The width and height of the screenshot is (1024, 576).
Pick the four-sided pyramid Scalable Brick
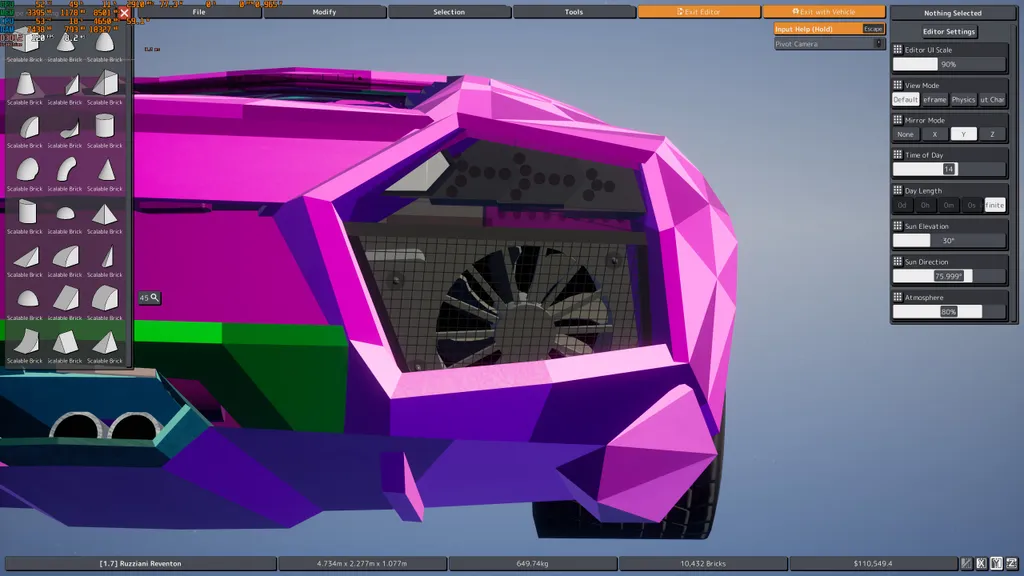104,214
